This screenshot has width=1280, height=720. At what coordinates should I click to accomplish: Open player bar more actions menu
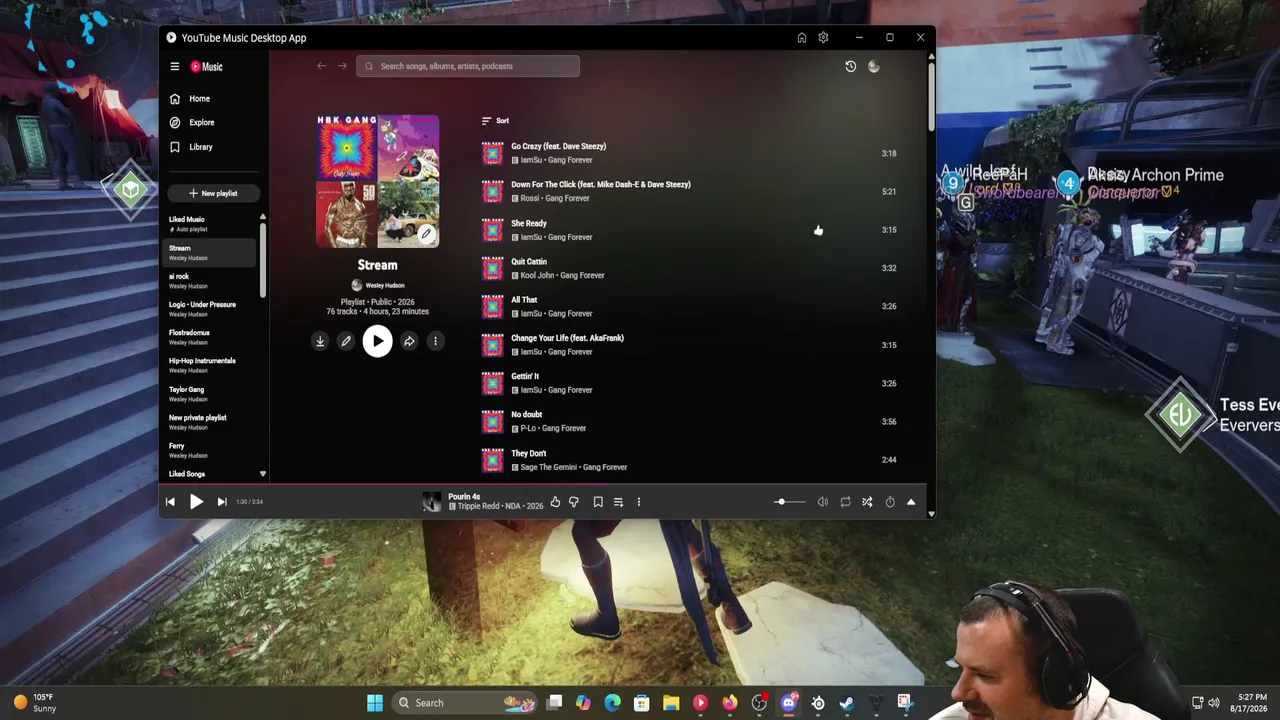tap(639, 502)
